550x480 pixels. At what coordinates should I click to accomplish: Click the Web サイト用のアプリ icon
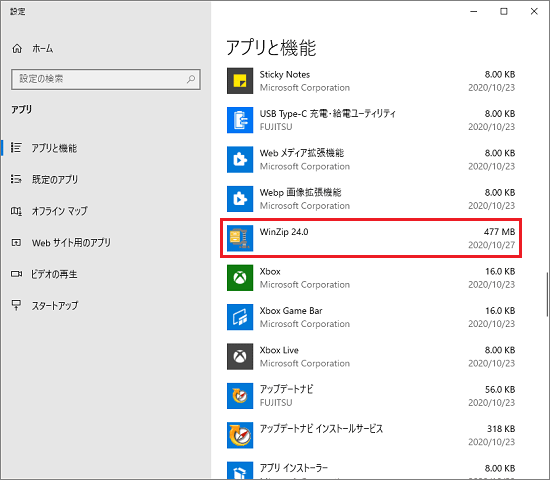click(16, 242)
